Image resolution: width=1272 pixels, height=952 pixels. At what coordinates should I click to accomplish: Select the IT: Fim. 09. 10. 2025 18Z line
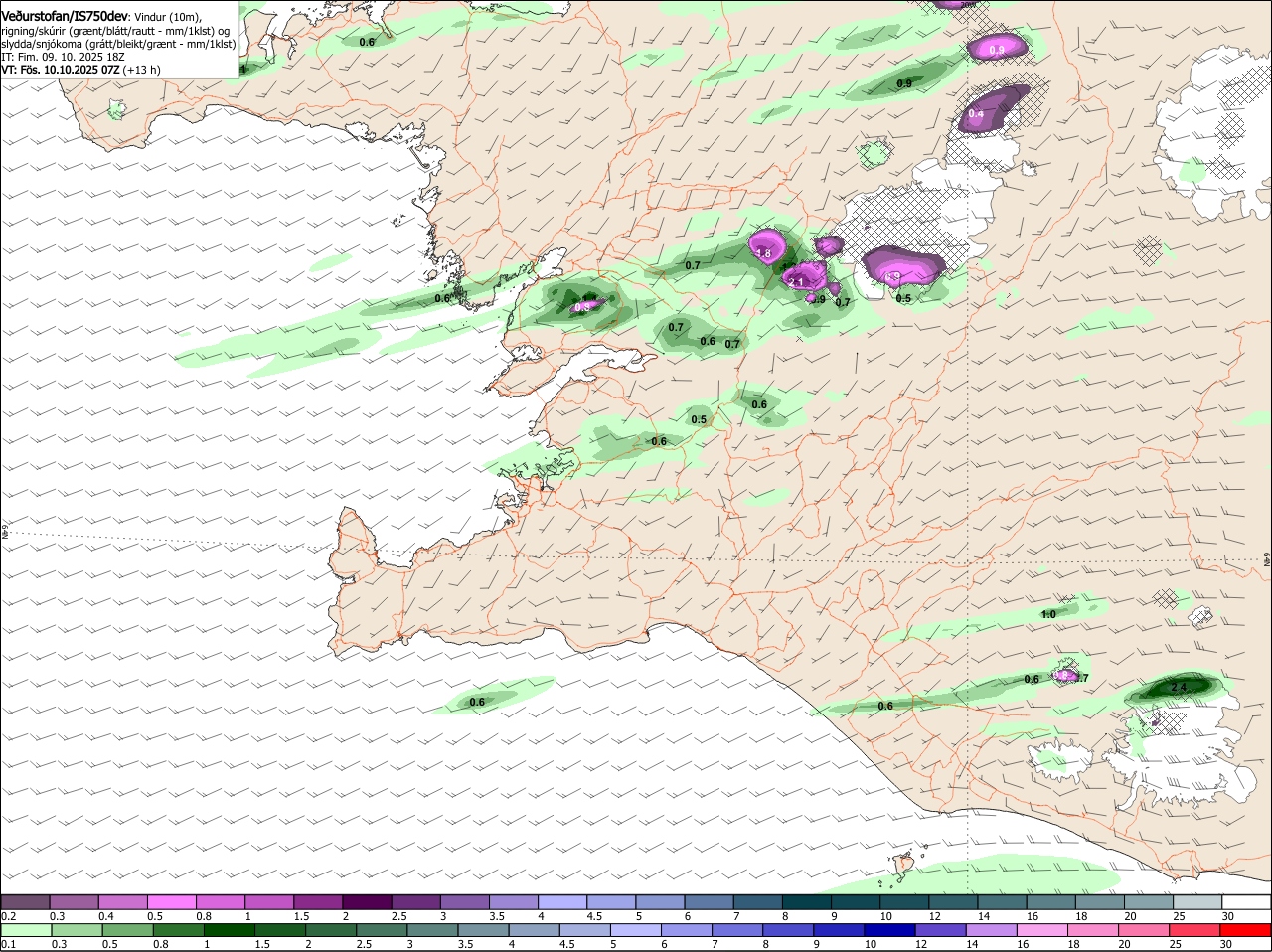point(63,57)
